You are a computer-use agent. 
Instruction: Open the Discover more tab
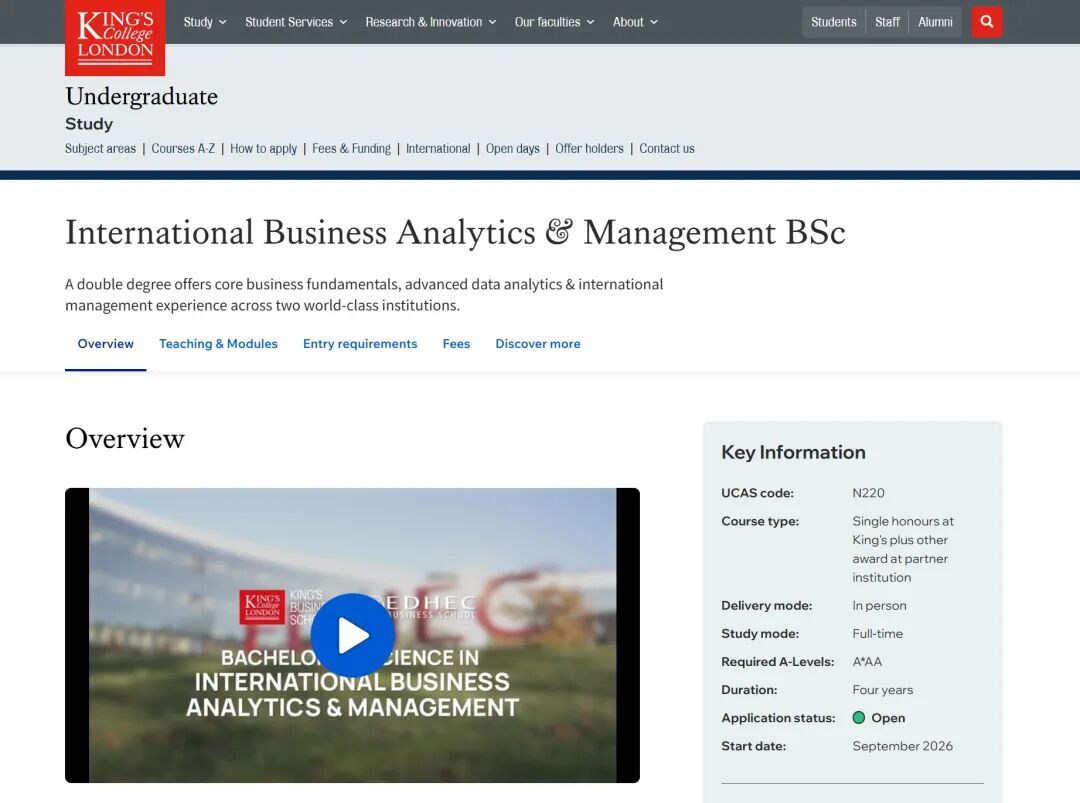(x=538, y=344)
